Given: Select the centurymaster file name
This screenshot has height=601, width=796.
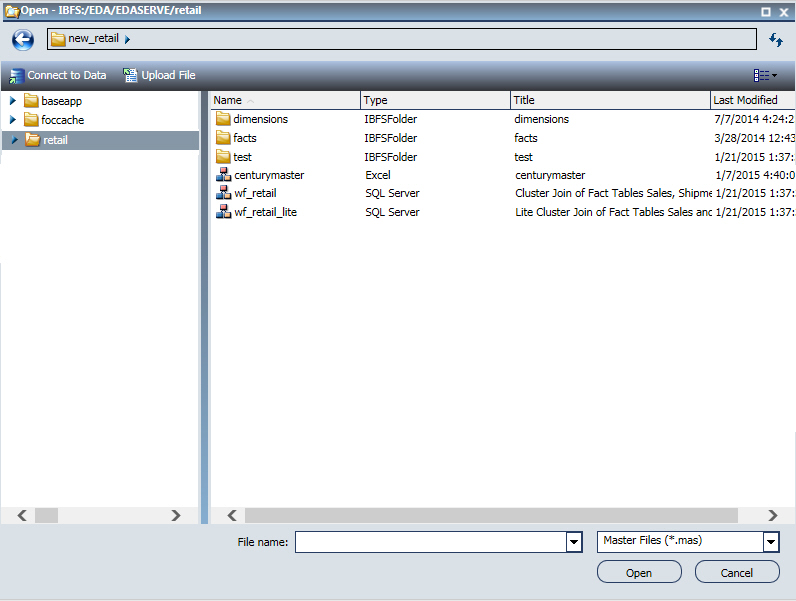Looking at the screenshot, I should [269, 175].
